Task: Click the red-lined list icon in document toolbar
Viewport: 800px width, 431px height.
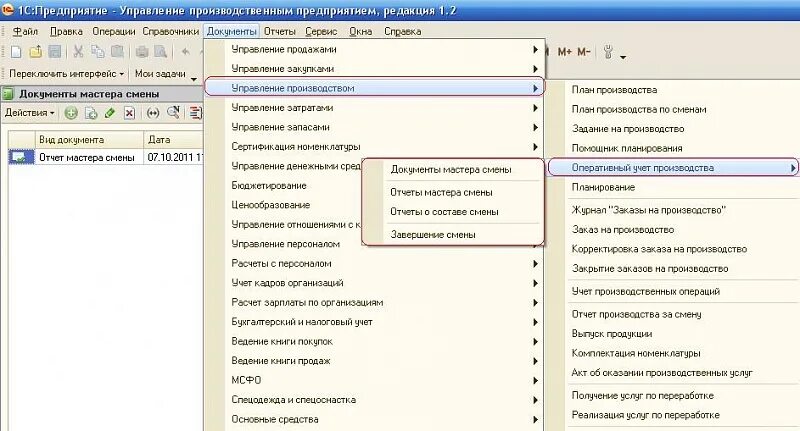Action: pyautogui.click(x=195, y=113)
